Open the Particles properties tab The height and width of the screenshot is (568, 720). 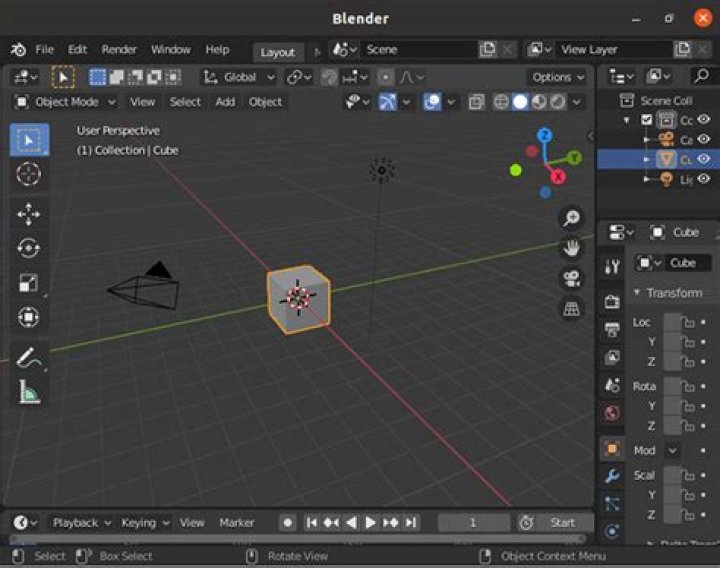point(612,504)
